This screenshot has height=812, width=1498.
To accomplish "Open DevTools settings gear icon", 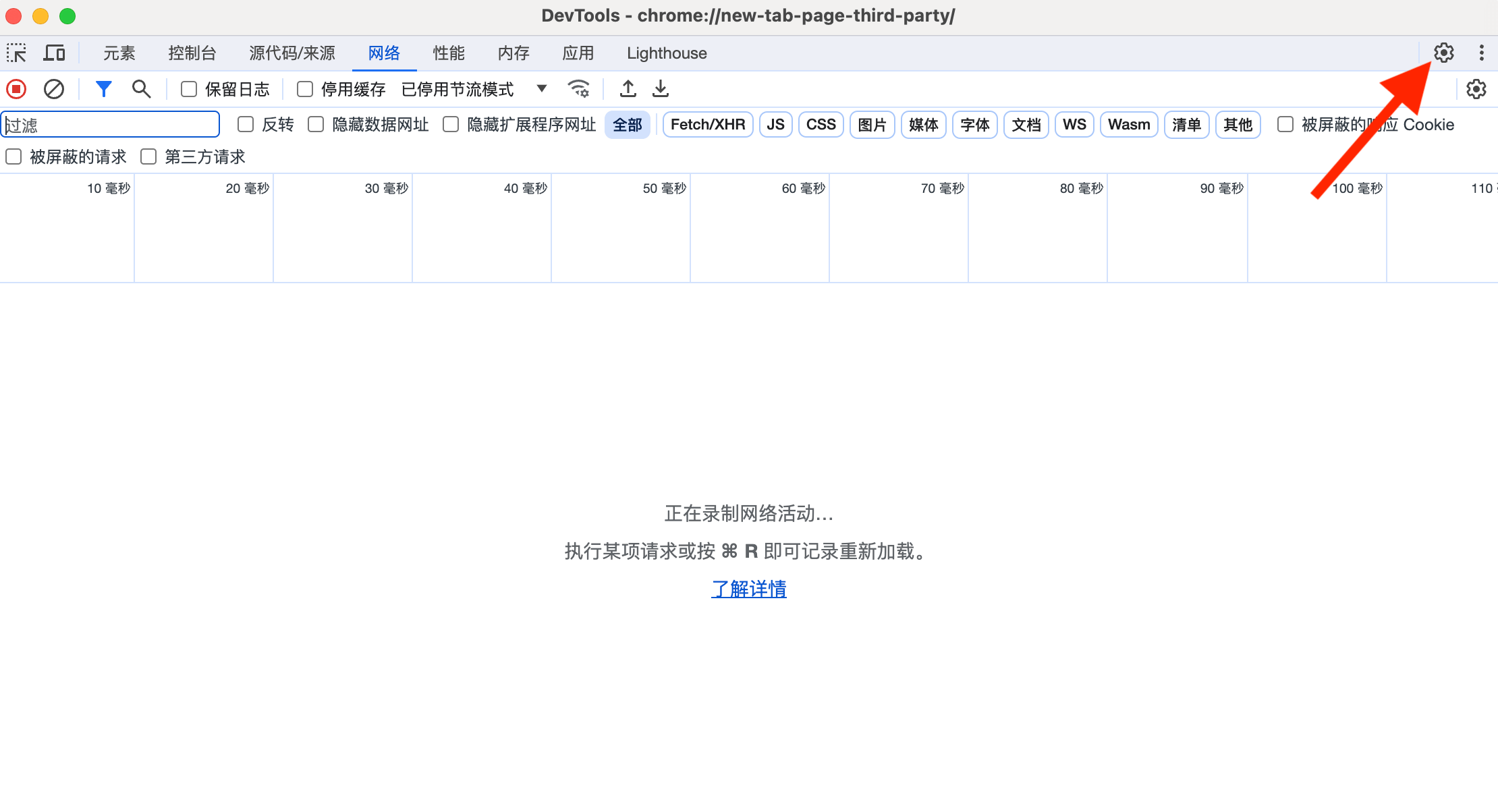I will 1443,53.
